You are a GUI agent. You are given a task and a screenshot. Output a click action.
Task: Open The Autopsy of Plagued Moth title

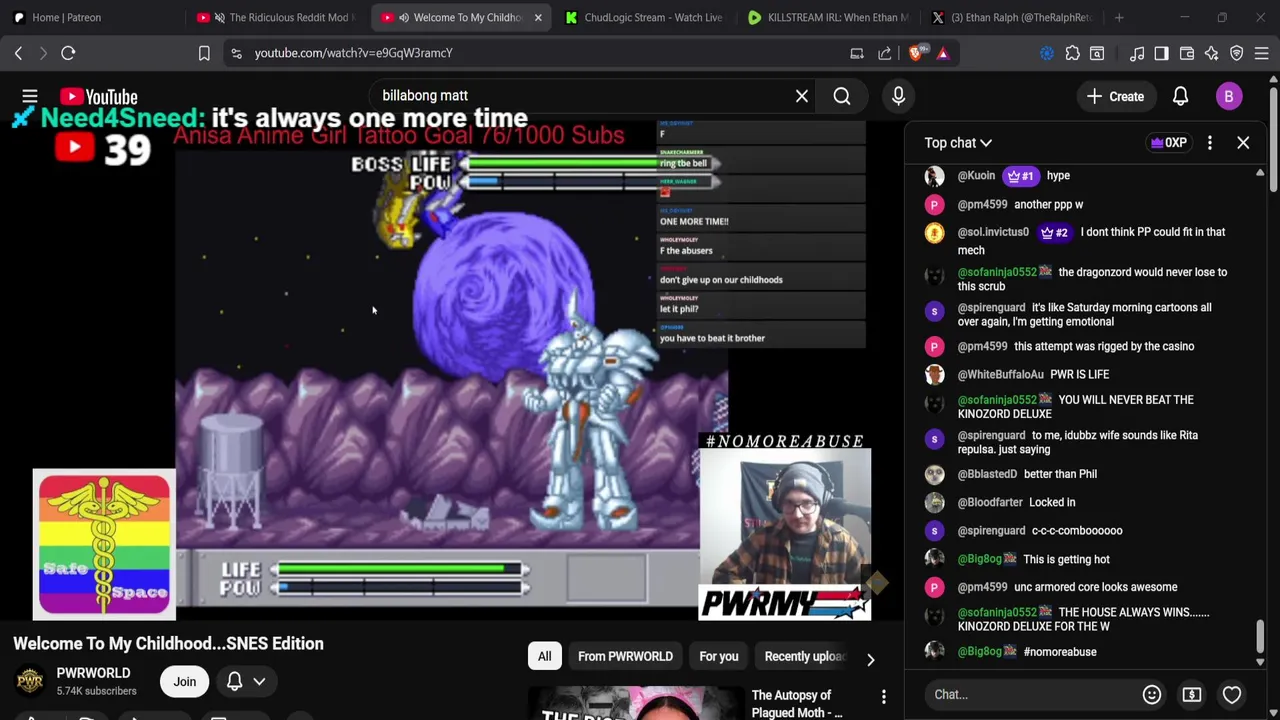point(797,704)
